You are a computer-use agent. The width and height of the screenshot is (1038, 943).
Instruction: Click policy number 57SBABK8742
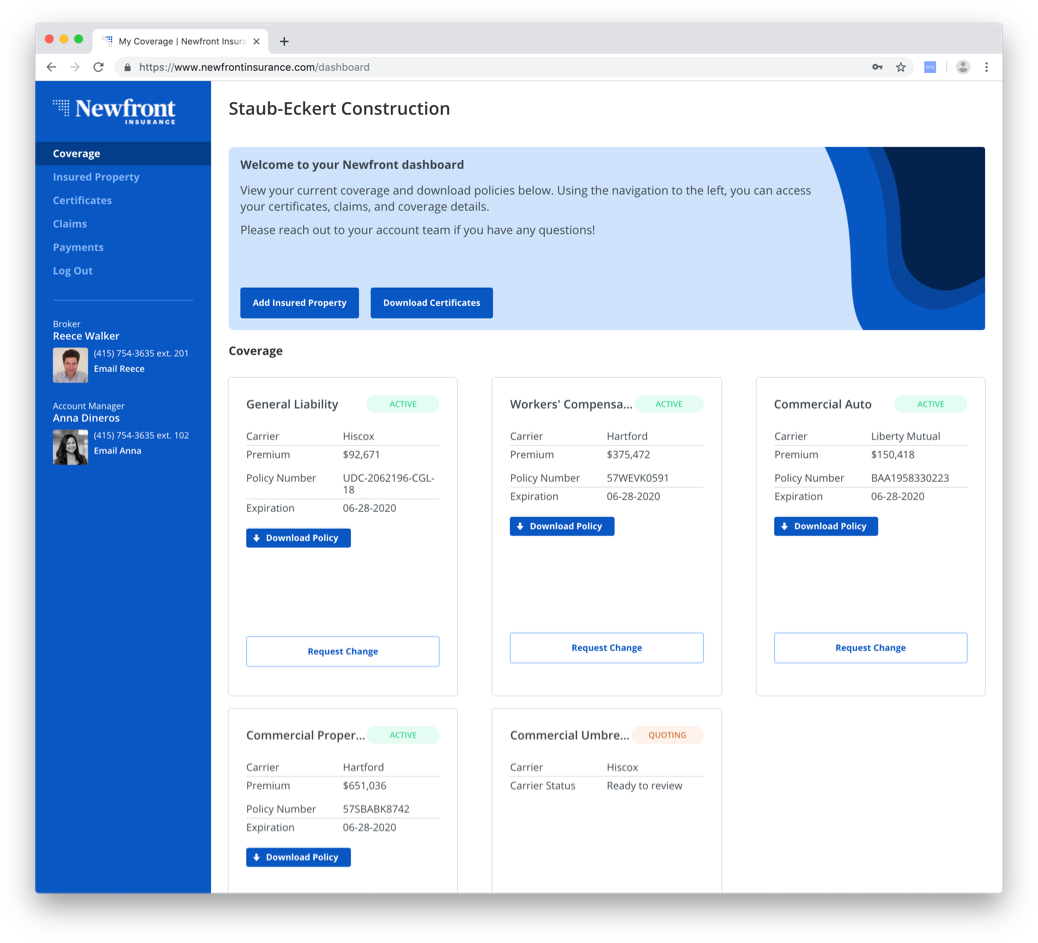[x=376, y=809]
